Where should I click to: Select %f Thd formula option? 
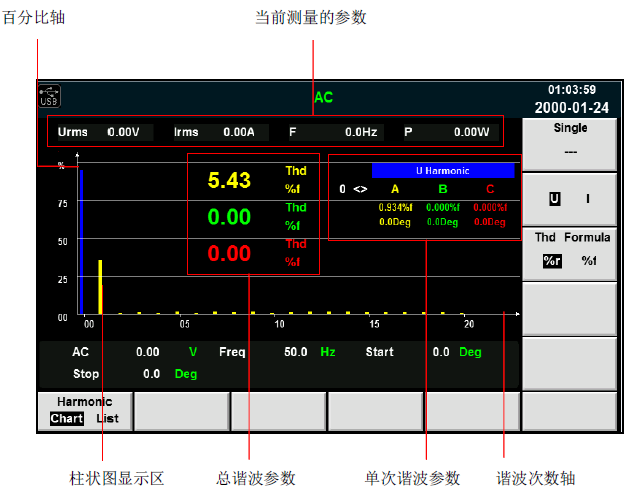click(x=589, y=261)
